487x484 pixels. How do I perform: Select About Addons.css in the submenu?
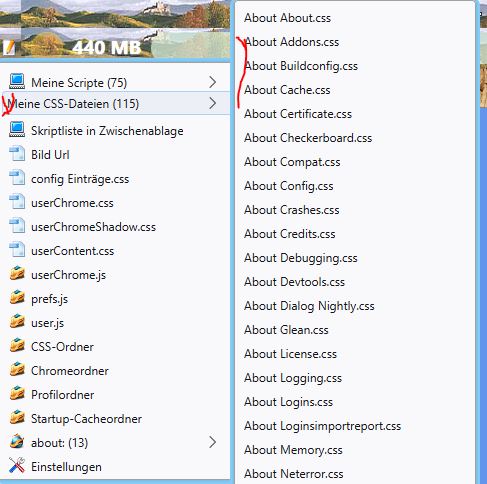click(x=355, y=42)
